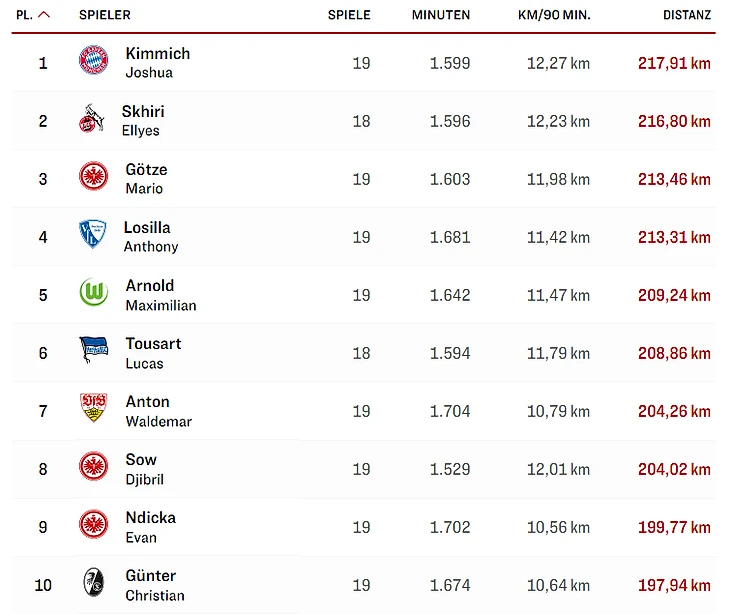
Task: Click the Eintracht Frankfurt logo beside Sow
Action: [93, 468]
